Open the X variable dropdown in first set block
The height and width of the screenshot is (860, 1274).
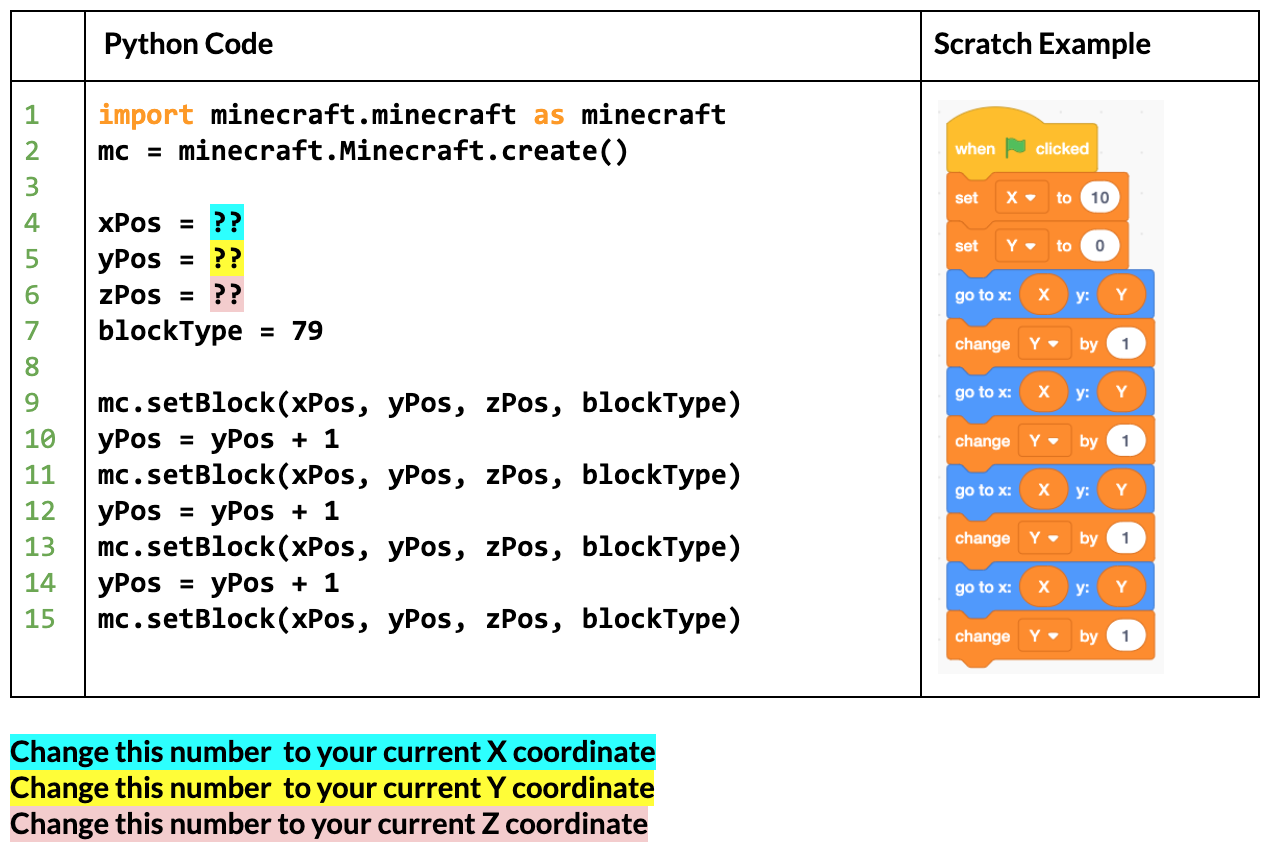pyautogui.click(x=1020, y=198)
